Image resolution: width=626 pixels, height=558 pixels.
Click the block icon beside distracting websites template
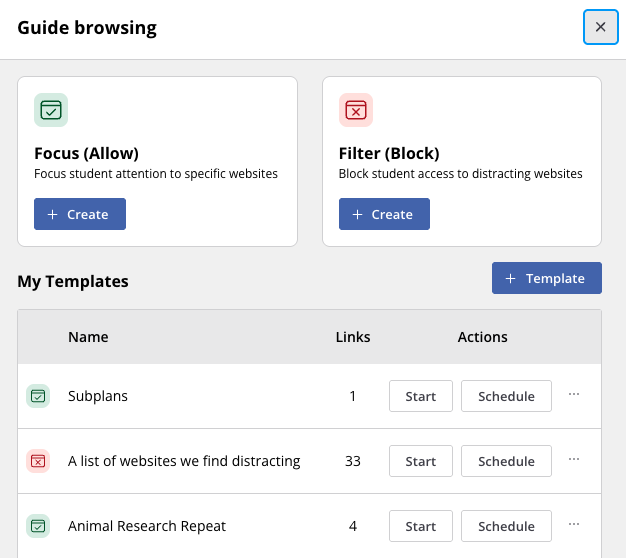38,461
